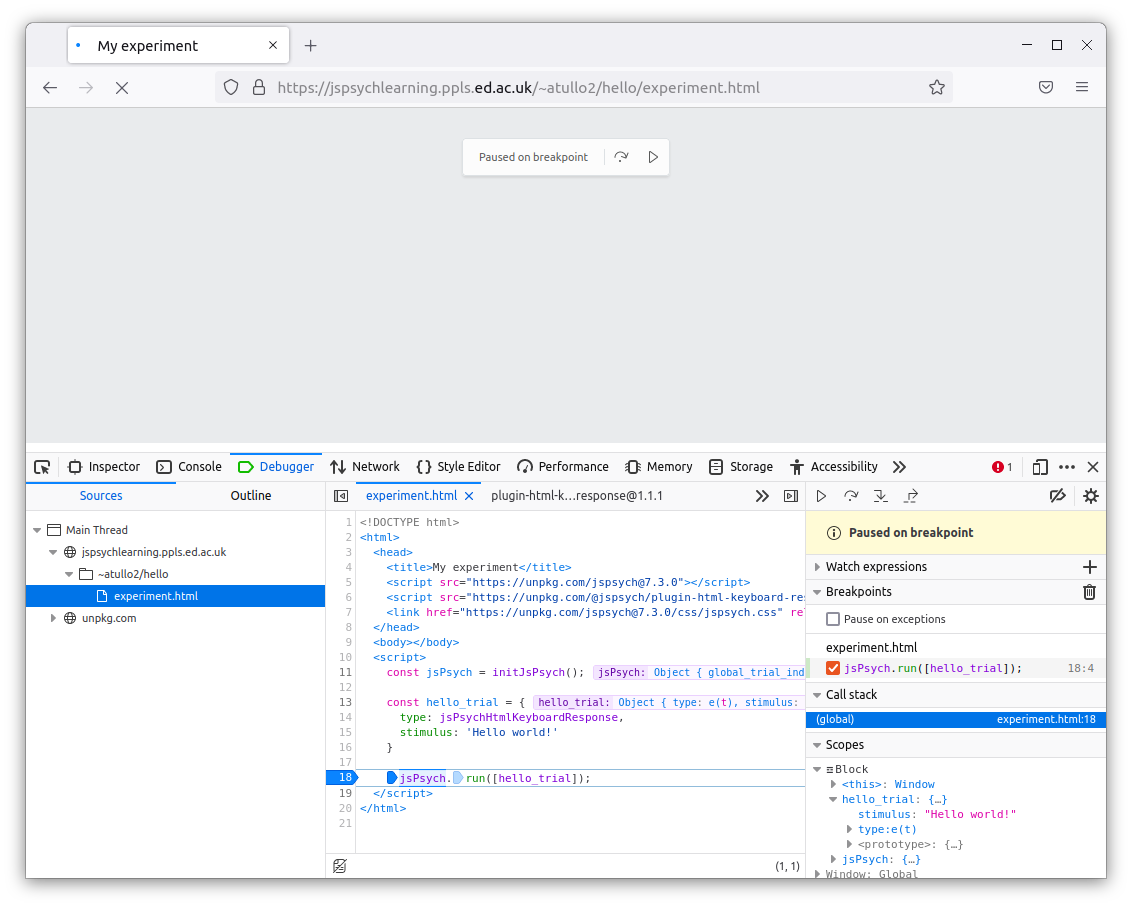Remove all breakpoints with trash icon
This screenshot has width=1132, height=907.
[1089, 592]
